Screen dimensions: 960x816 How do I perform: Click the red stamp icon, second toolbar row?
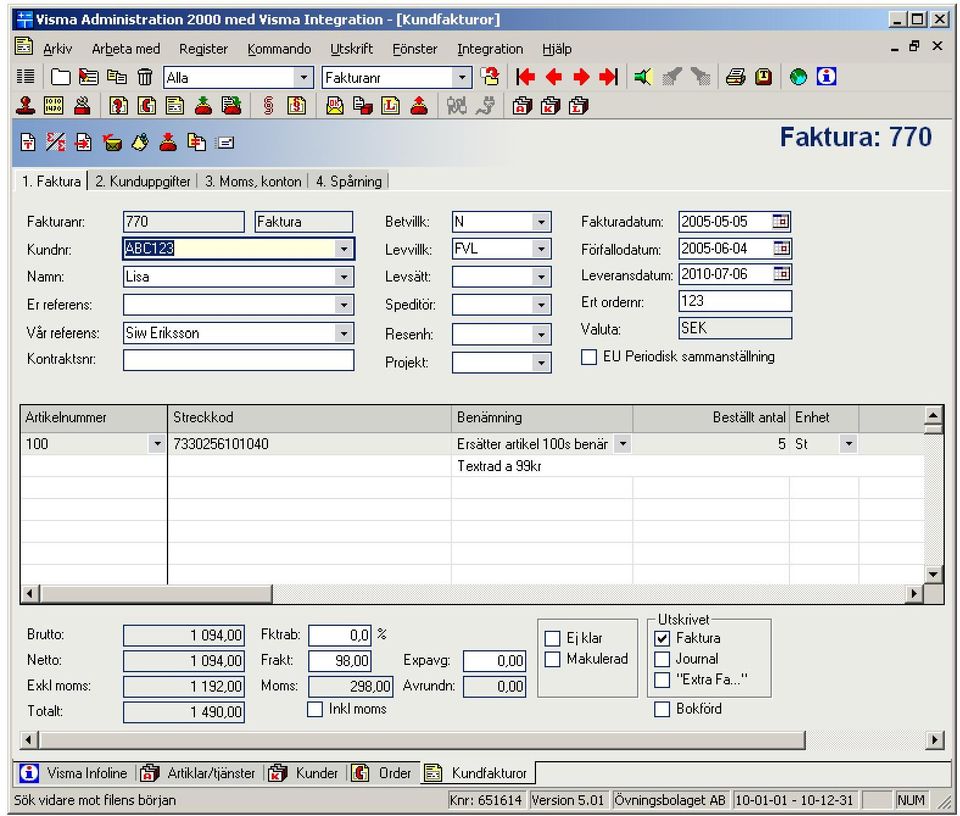pyautogui.click(x=26, y=106)
